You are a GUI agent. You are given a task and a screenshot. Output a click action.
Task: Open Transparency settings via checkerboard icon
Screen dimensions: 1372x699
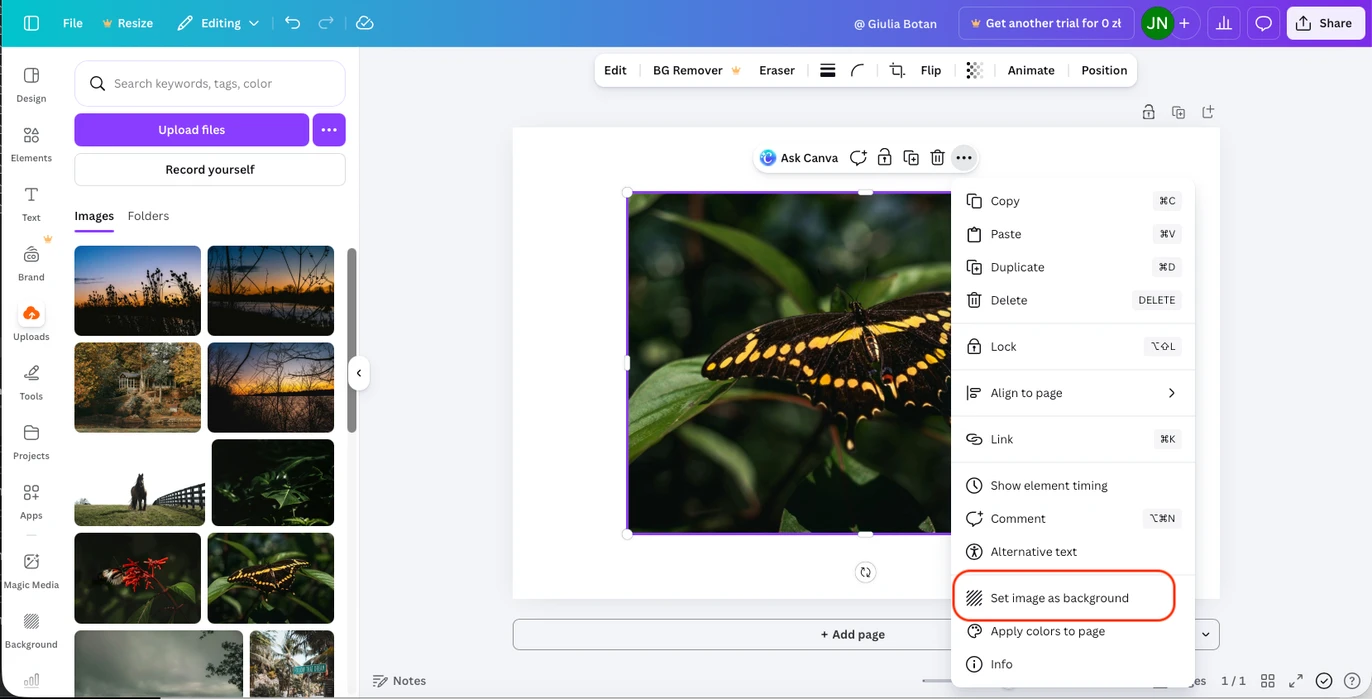pyautogui.click(x=973, y=70)
